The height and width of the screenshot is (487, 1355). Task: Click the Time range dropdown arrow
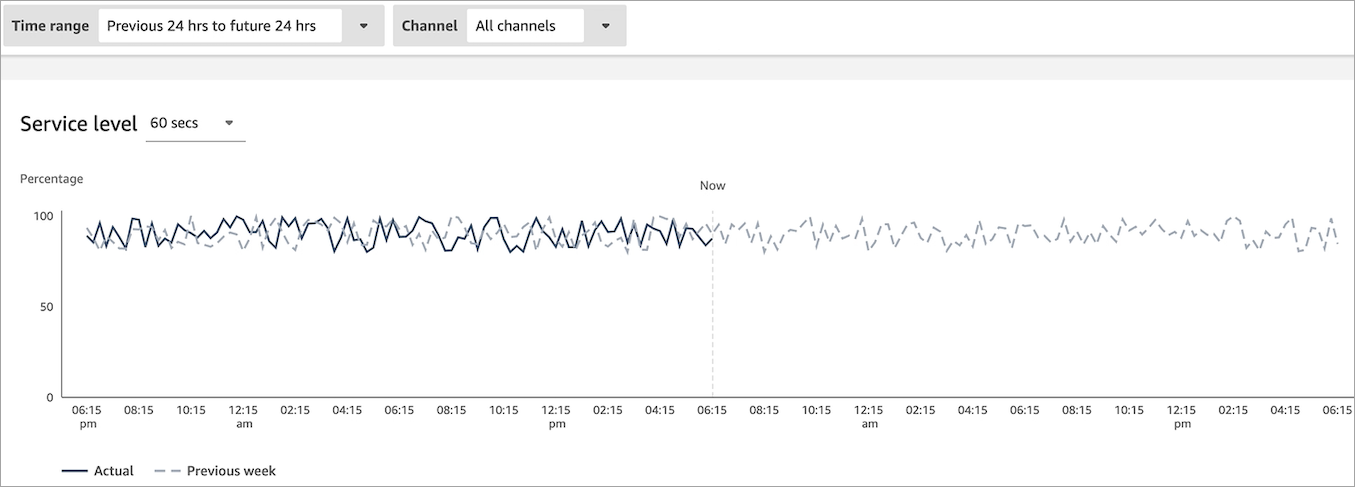(x=363, y=26)
